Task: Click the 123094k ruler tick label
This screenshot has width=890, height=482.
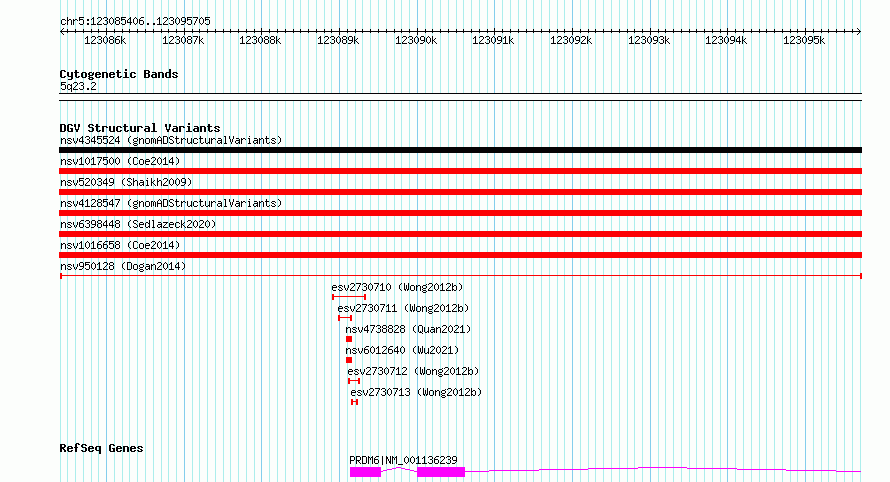Action: (726, 40)
